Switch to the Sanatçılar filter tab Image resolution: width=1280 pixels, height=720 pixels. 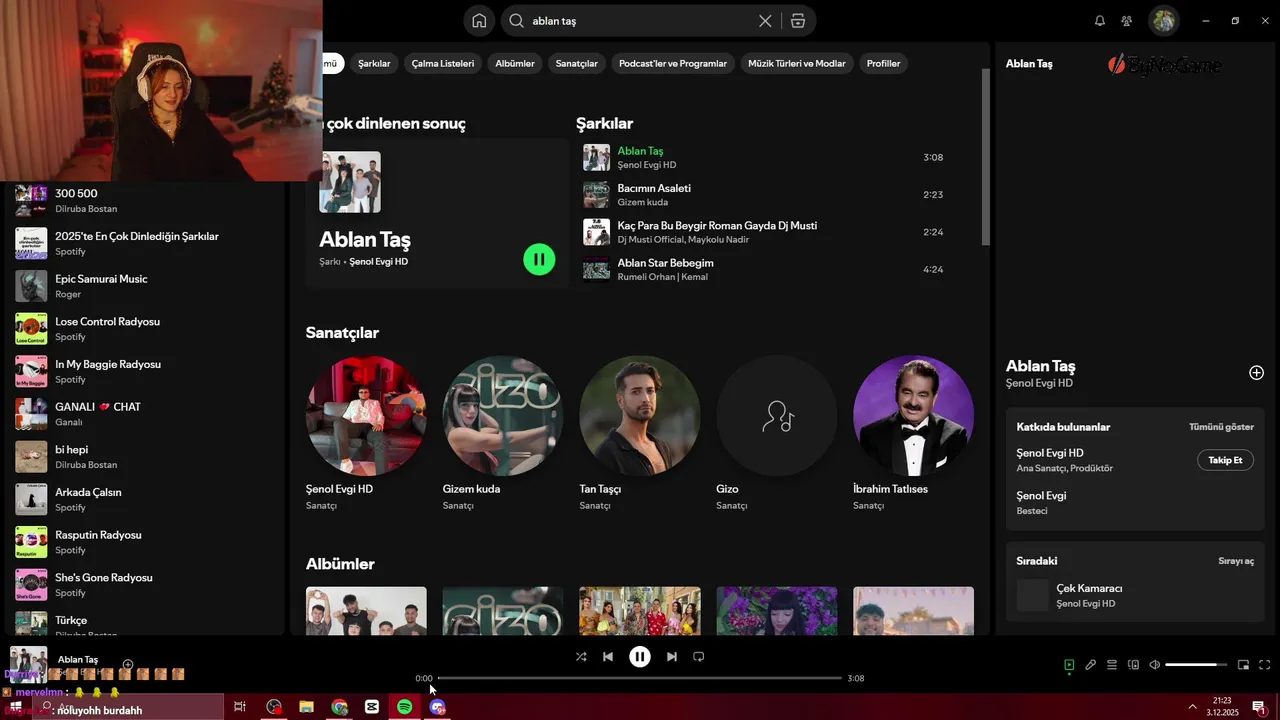[577, 63]
